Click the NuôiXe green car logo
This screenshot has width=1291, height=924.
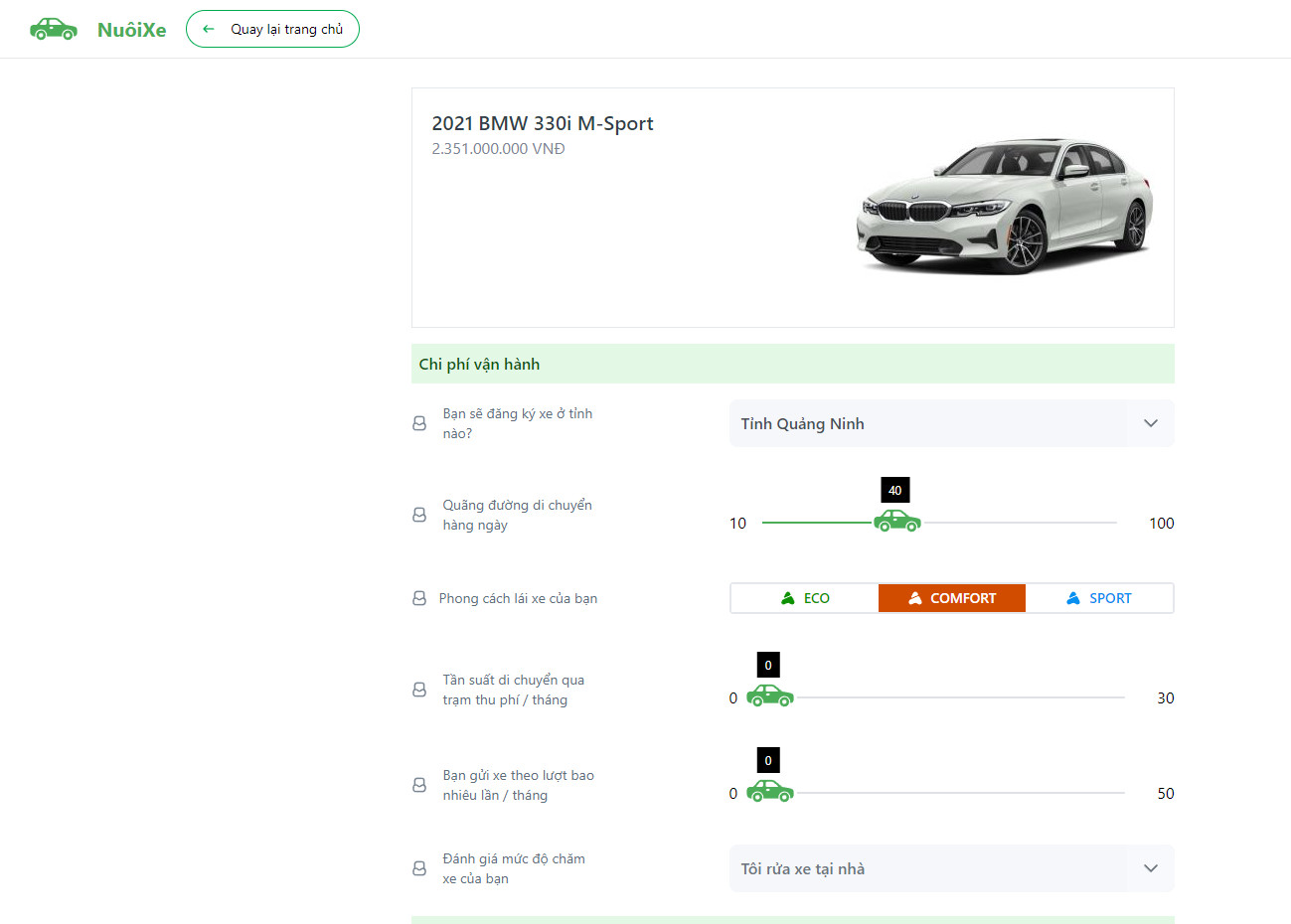click(54, 29)
